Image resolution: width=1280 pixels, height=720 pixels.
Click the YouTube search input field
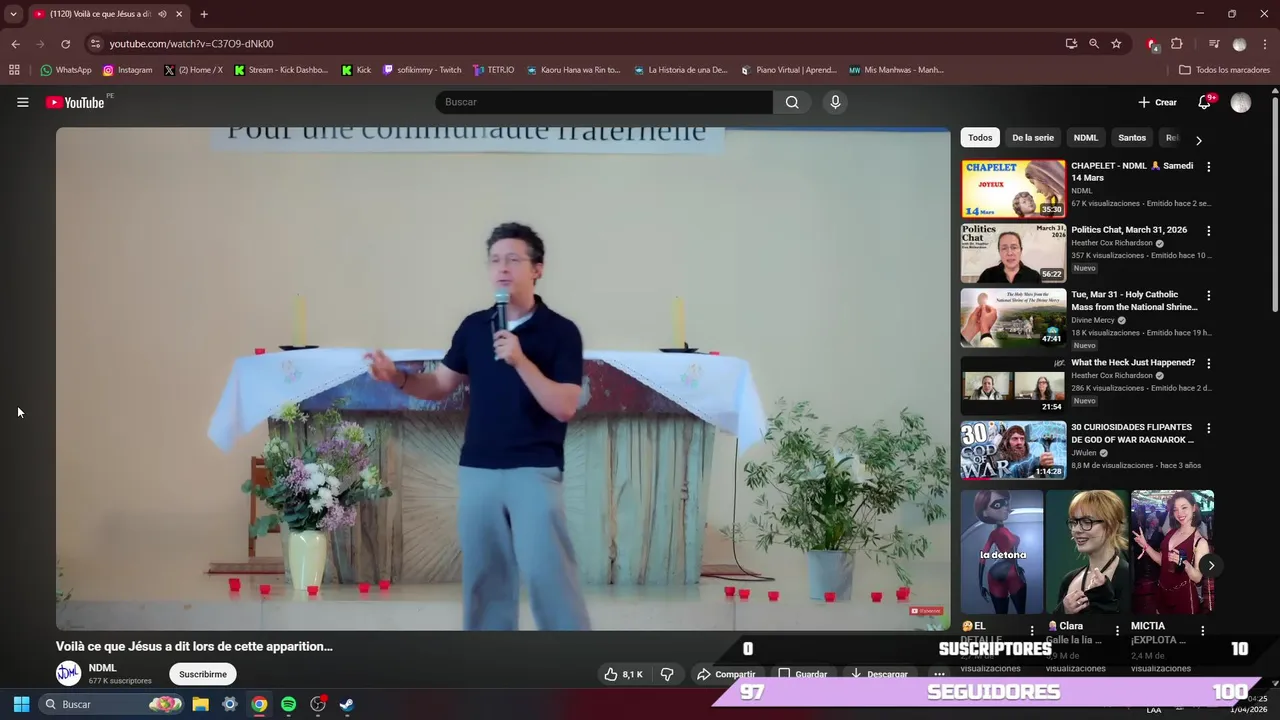pyautogui.click(x=604, y=102)
